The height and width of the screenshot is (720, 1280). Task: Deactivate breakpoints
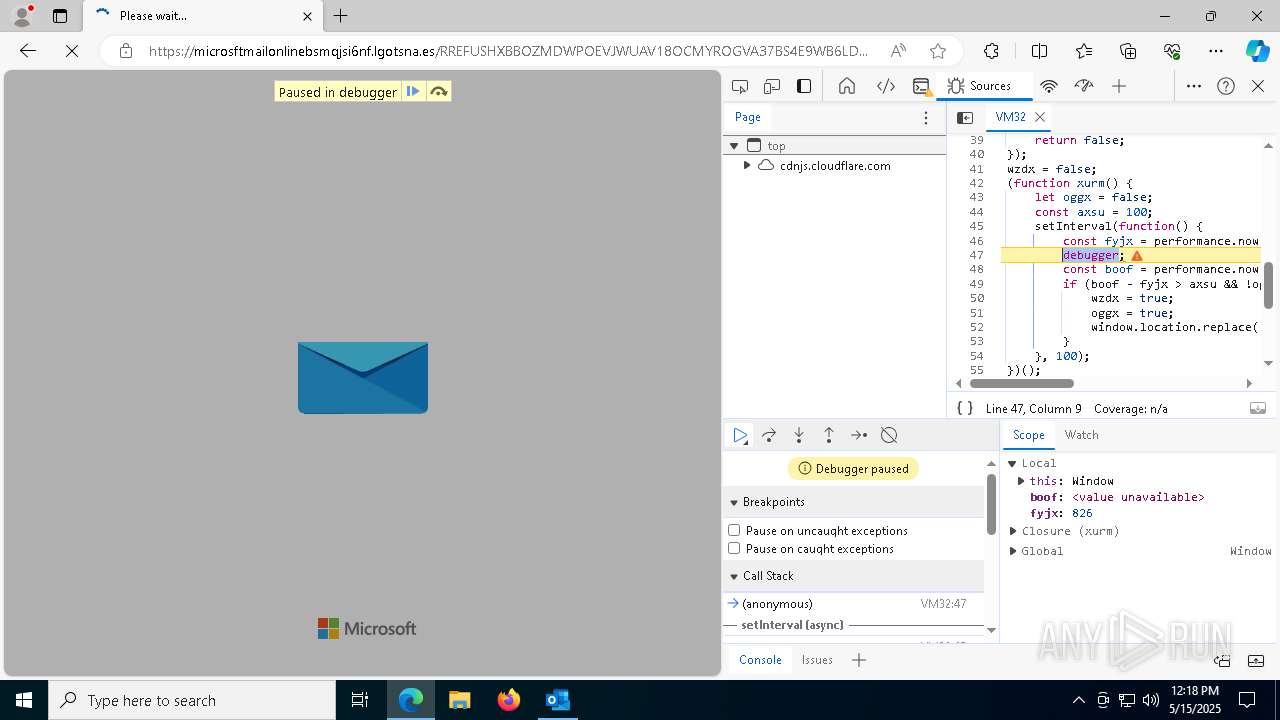tap(889, 435)
